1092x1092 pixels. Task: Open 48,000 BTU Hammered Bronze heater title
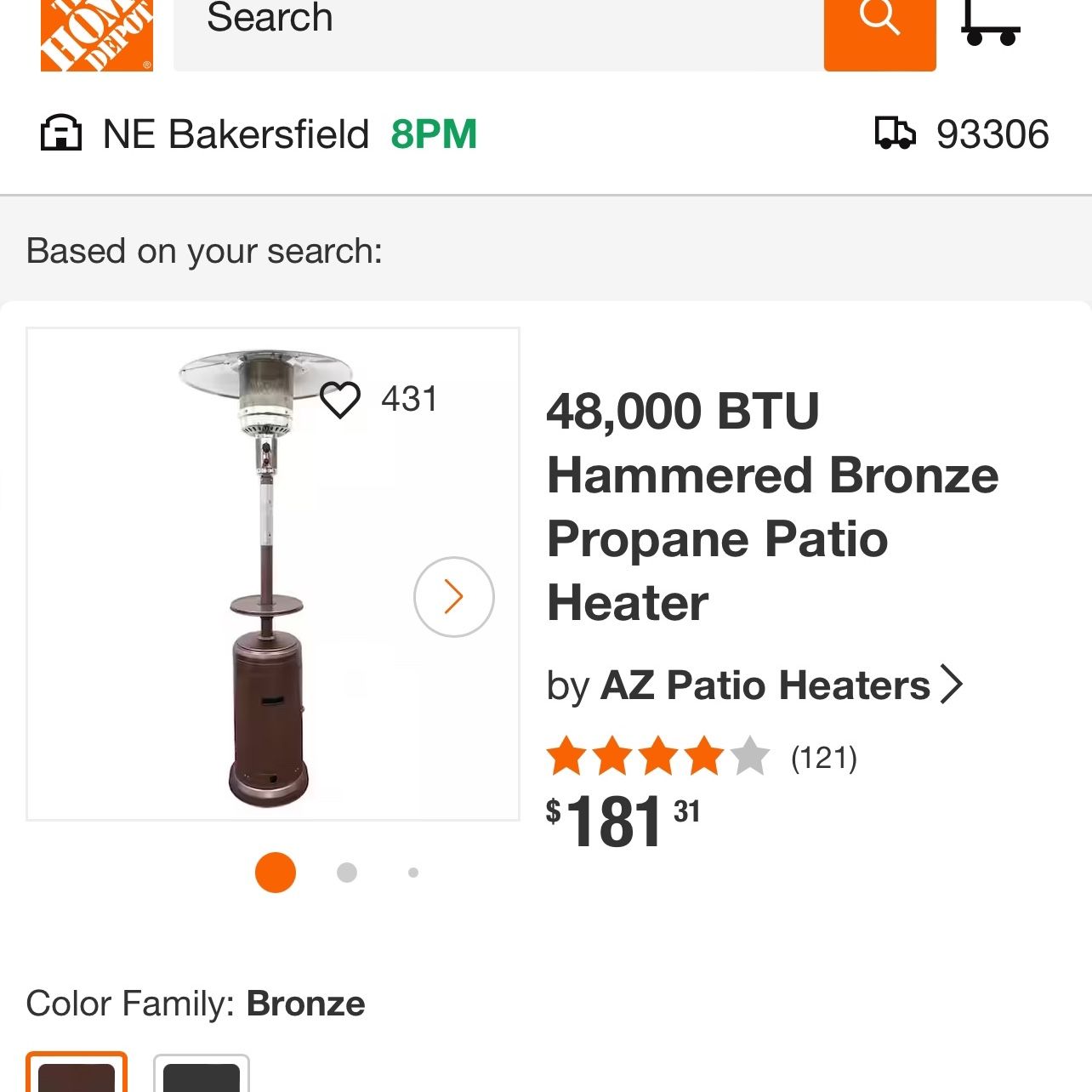pyautogui.click(x=772, y=507)
